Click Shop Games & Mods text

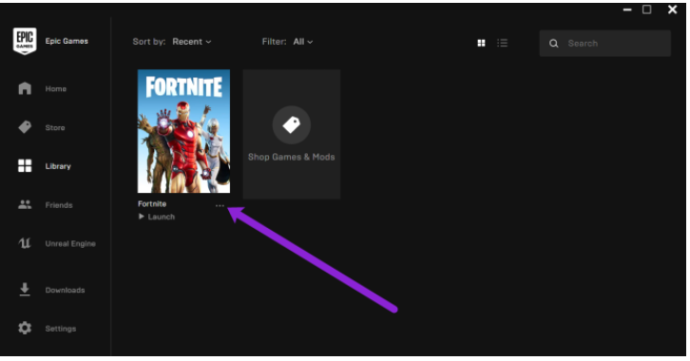click(291, 157)
